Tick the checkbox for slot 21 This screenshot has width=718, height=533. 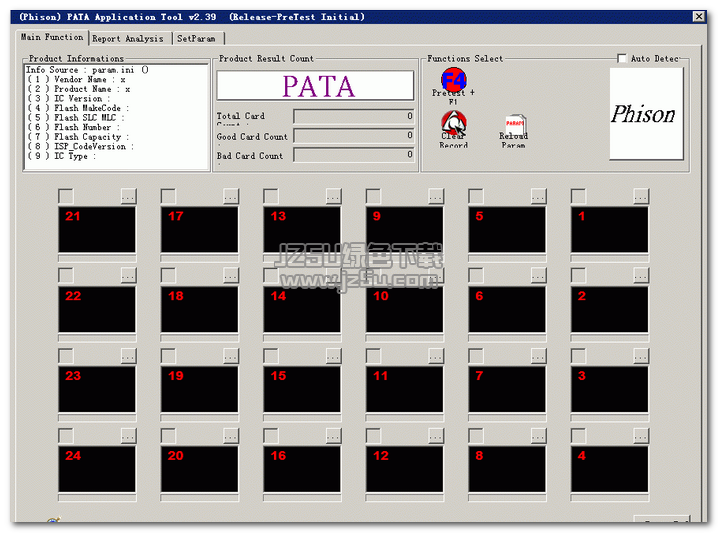pyautogui.click(x=66, y=196)
